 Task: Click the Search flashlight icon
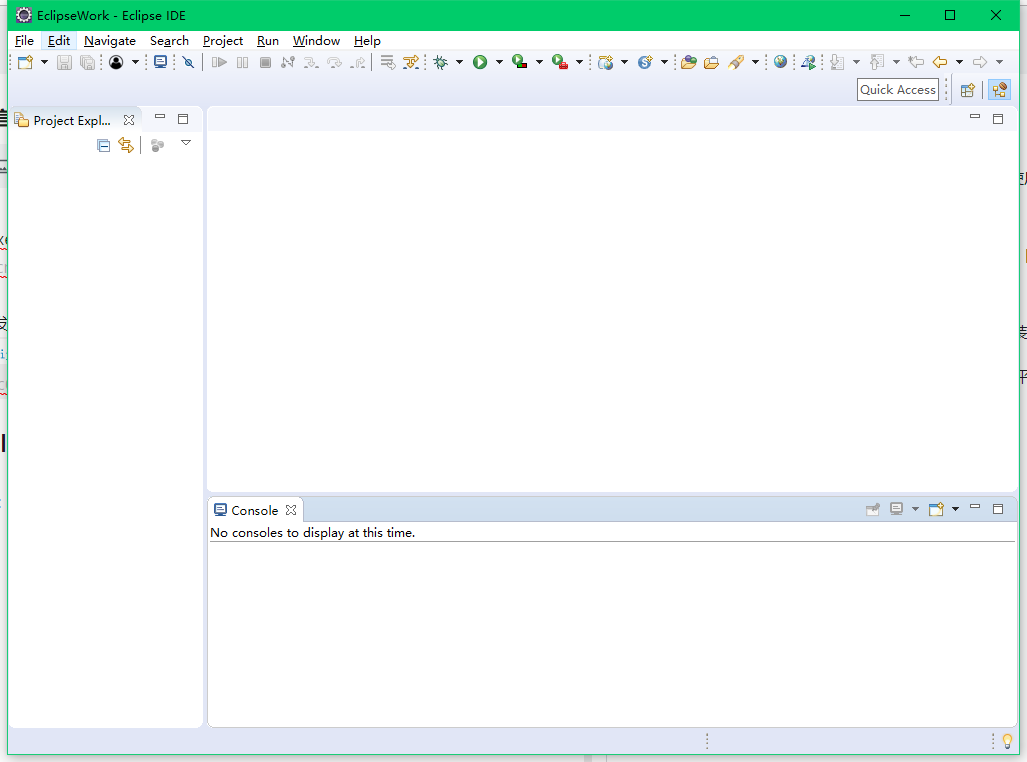(x=736, y=62)
